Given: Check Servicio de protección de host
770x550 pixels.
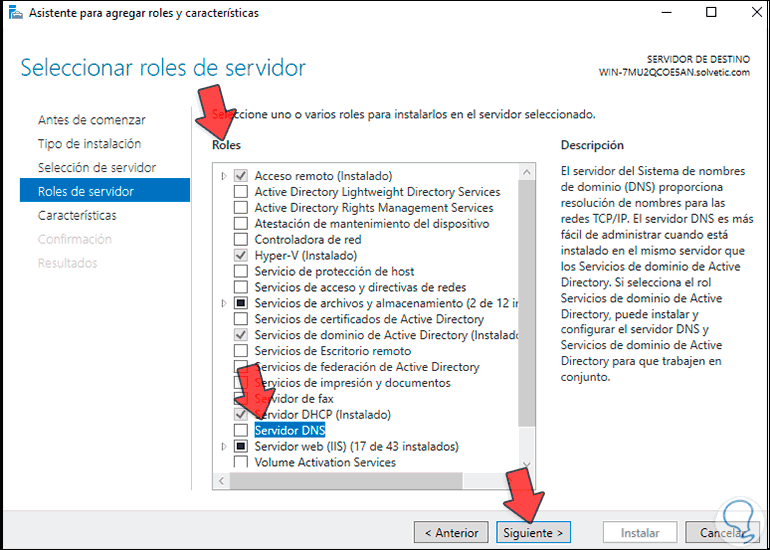Looking at the screenshot, I should point(241,271).
